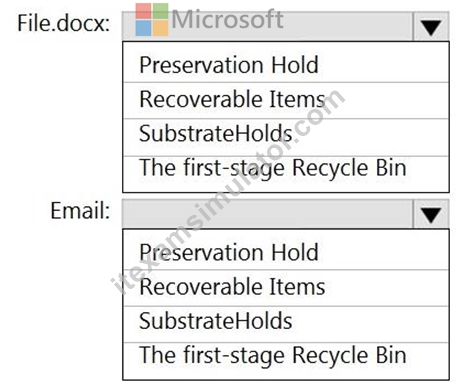461x382 pixels.
Task: Pick SubstrateHolds in Email list
Action: [286, 324]
